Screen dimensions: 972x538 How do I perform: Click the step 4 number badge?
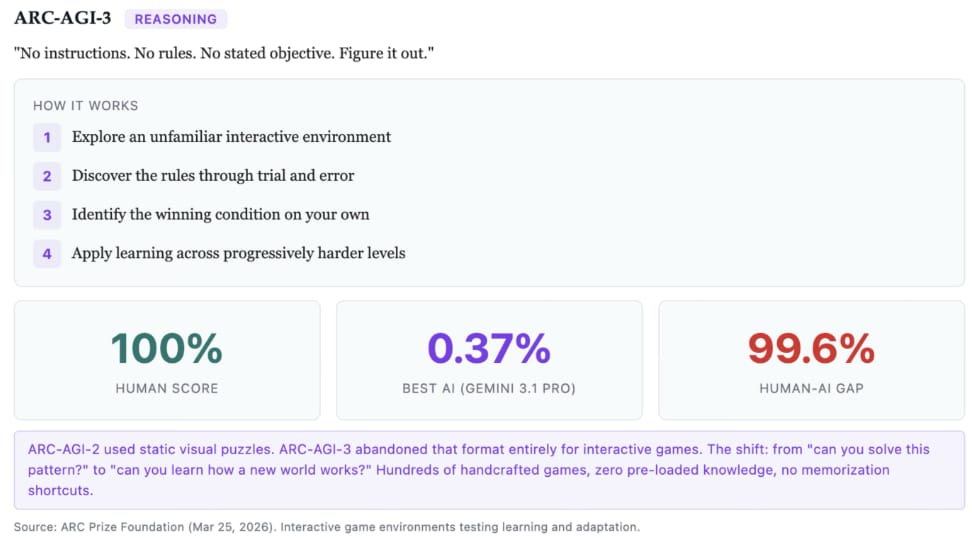(47, 254)
